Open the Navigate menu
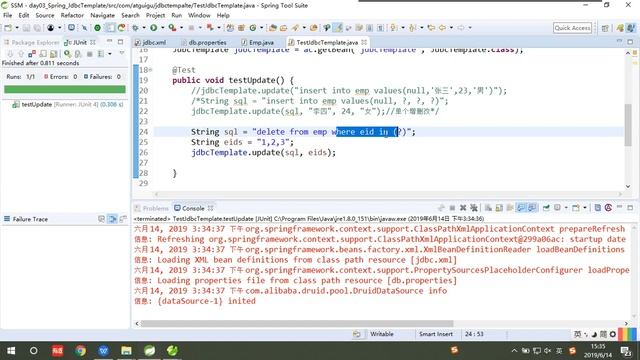The image size is (640, 360). pos(102,15)
